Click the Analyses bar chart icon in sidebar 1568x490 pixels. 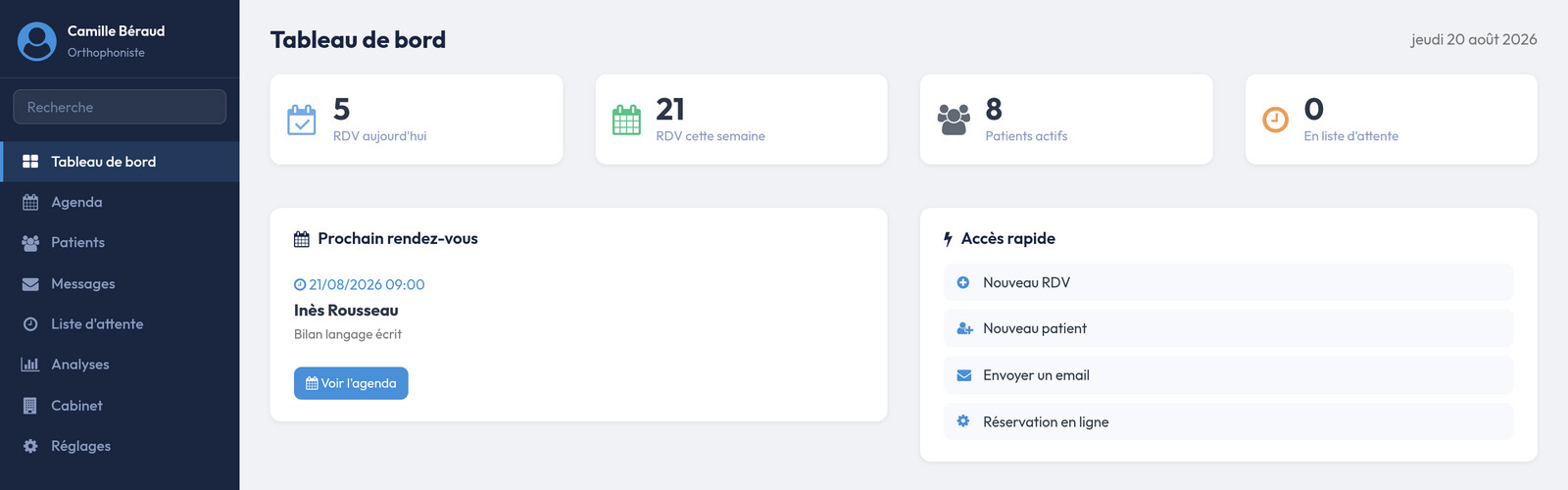coord(30,365)
